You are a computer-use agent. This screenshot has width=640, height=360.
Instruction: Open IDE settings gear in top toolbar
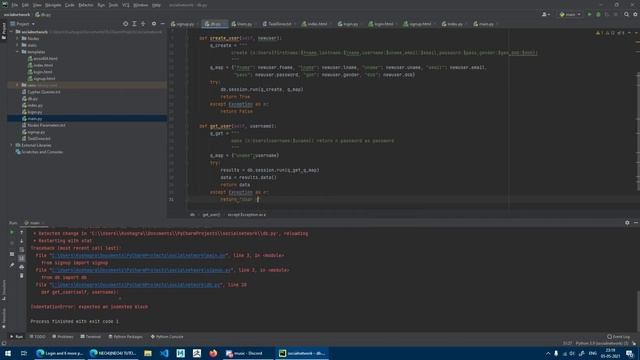[x=636, y=14]
